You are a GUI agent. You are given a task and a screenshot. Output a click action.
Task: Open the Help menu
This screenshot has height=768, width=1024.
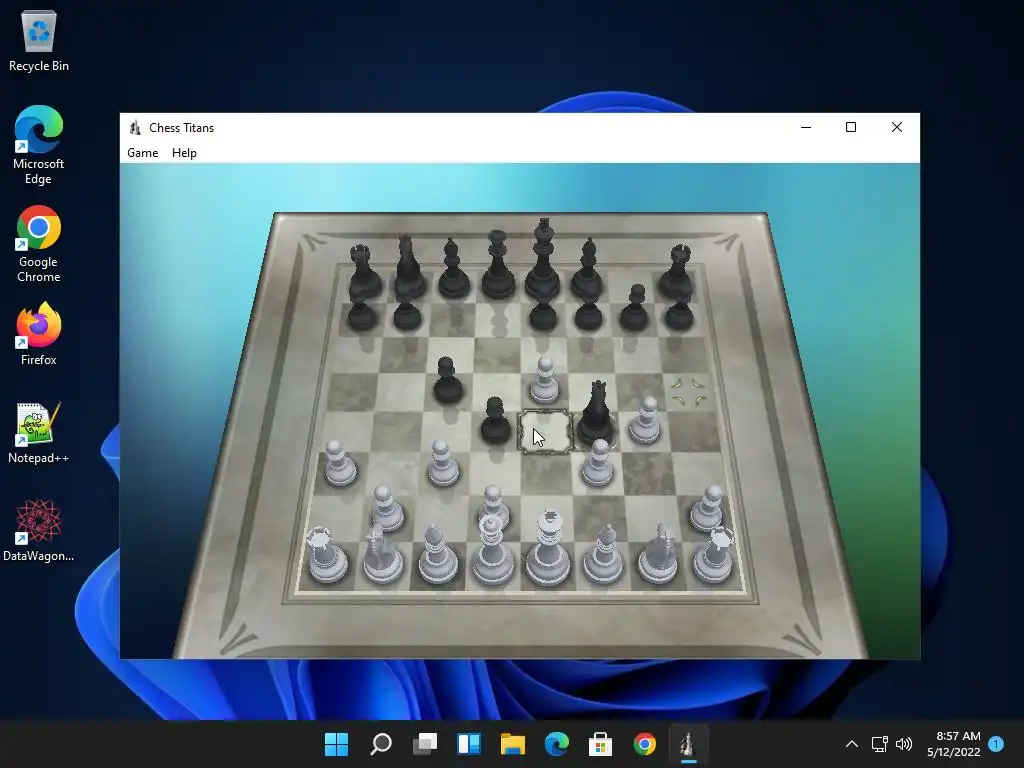(184, 153)
